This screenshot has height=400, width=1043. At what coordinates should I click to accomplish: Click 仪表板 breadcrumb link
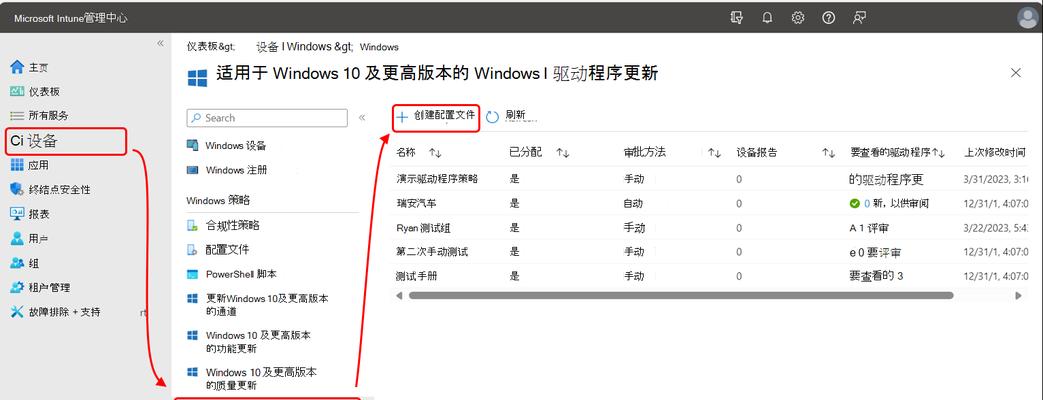pos(211,47)
